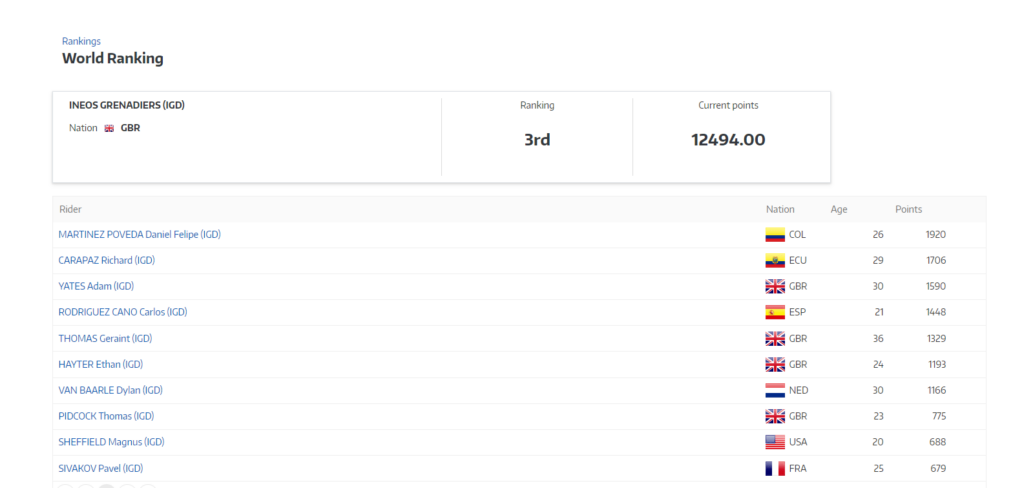The image size is (1024, 488).
Task: Click the GBR flag in Yates row
Action: [774, 286]
